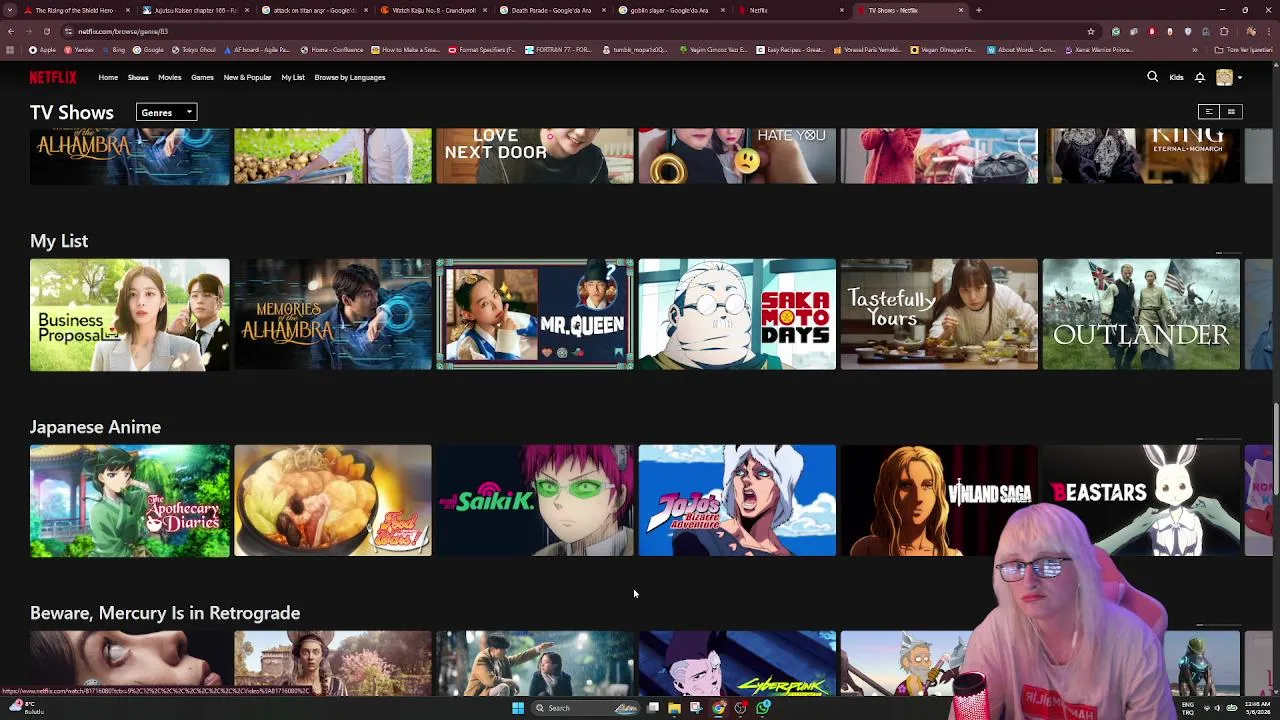This screenshot has width=1280, height=720.
Task: Reload the page with refresh icon
Action: pos(46,31)
